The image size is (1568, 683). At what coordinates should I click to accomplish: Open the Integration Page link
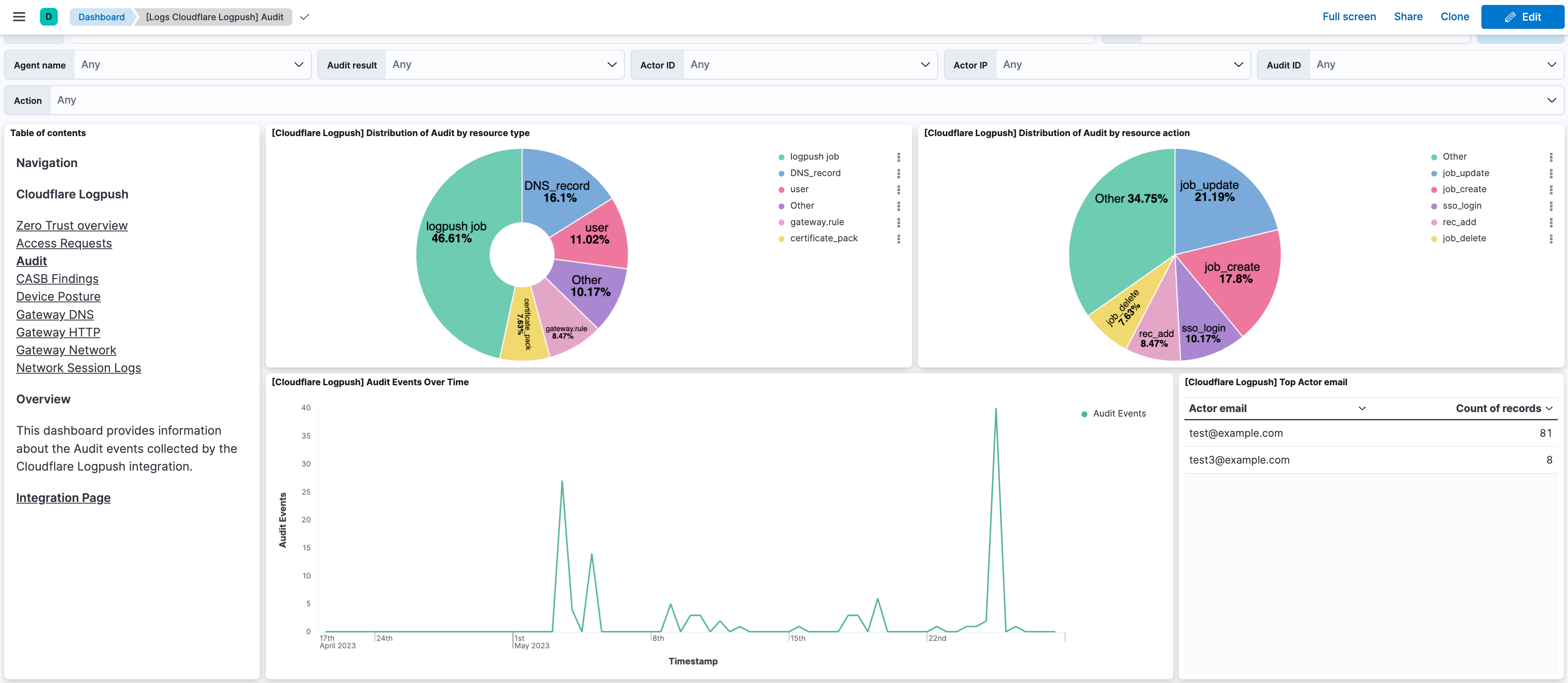[63, 497]
